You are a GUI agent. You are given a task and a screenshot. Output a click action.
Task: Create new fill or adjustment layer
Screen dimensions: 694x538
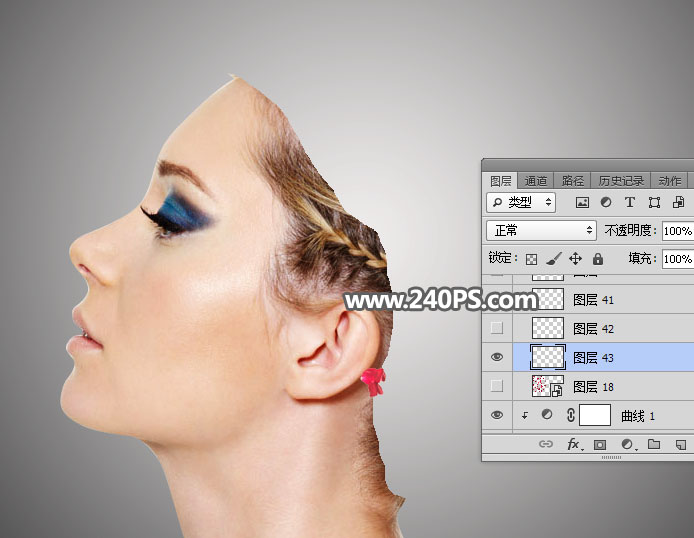point(627,444)
